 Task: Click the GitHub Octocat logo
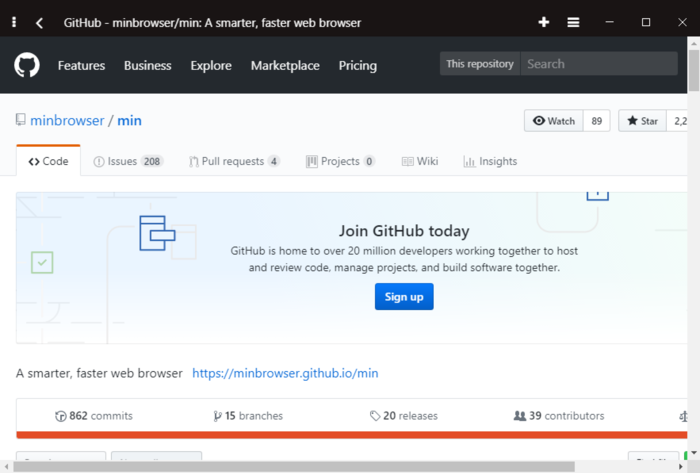coord(27,65)
